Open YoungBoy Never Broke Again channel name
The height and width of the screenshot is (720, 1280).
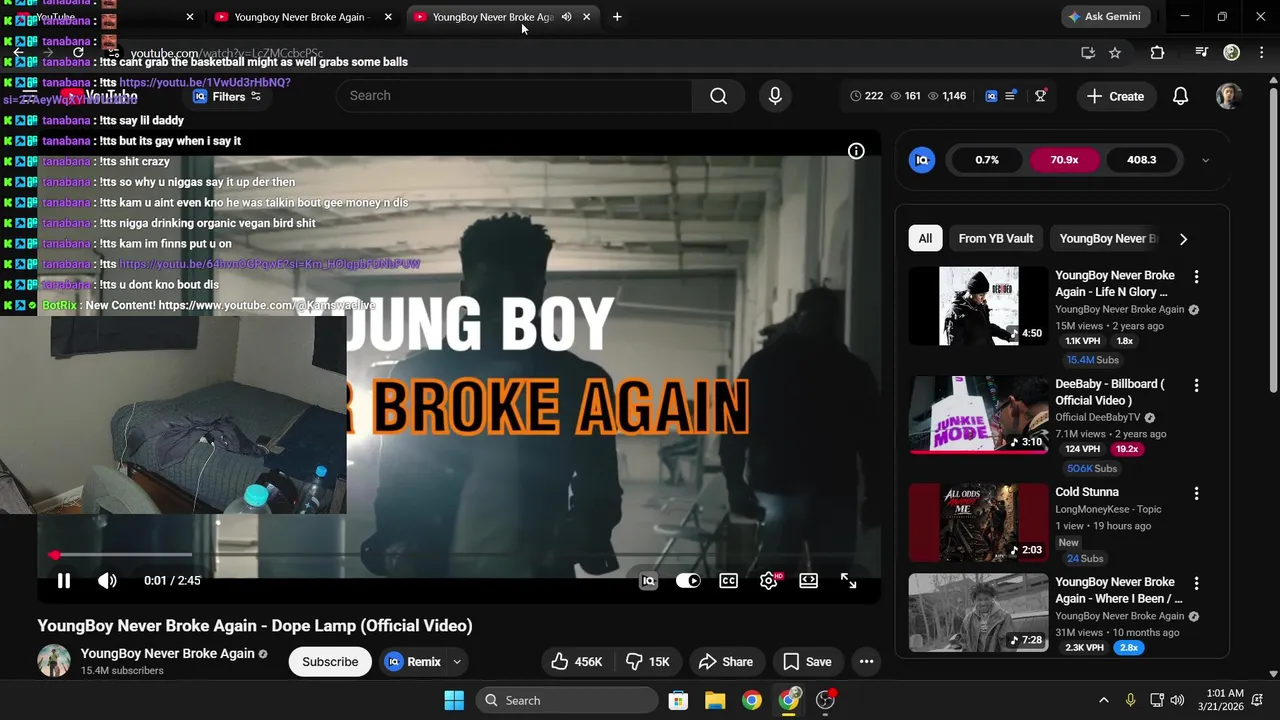point(167,653)
